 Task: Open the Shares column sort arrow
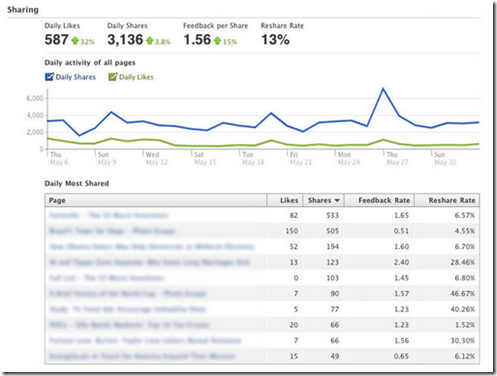coord(337,200)
